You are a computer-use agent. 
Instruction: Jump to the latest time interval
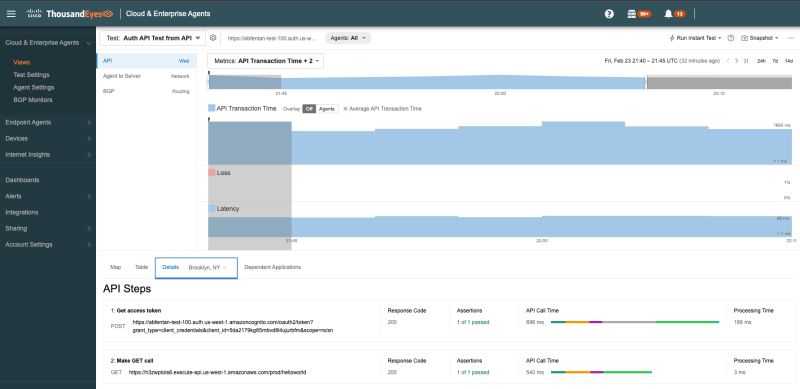(745, 61)
